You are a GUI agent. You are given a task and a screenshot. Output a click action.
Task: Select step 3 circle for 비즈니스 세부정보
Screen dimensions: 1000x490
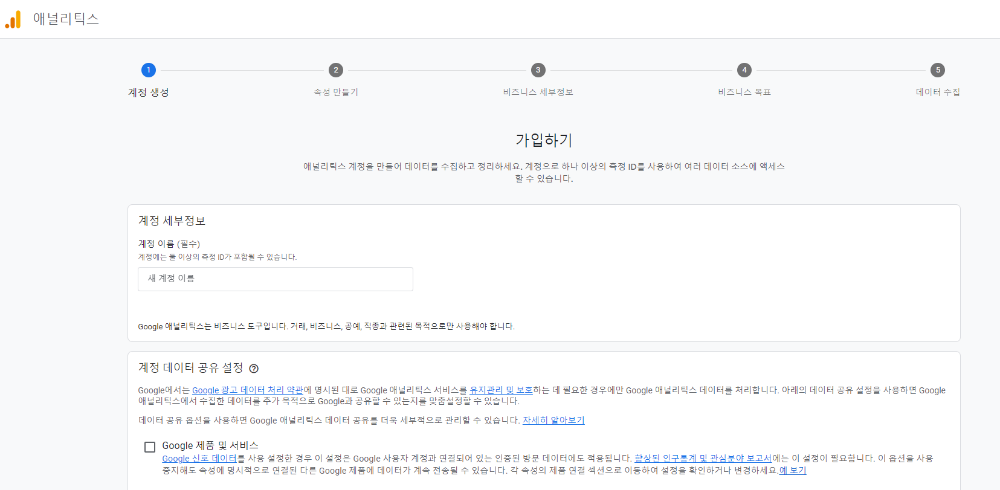538,70
